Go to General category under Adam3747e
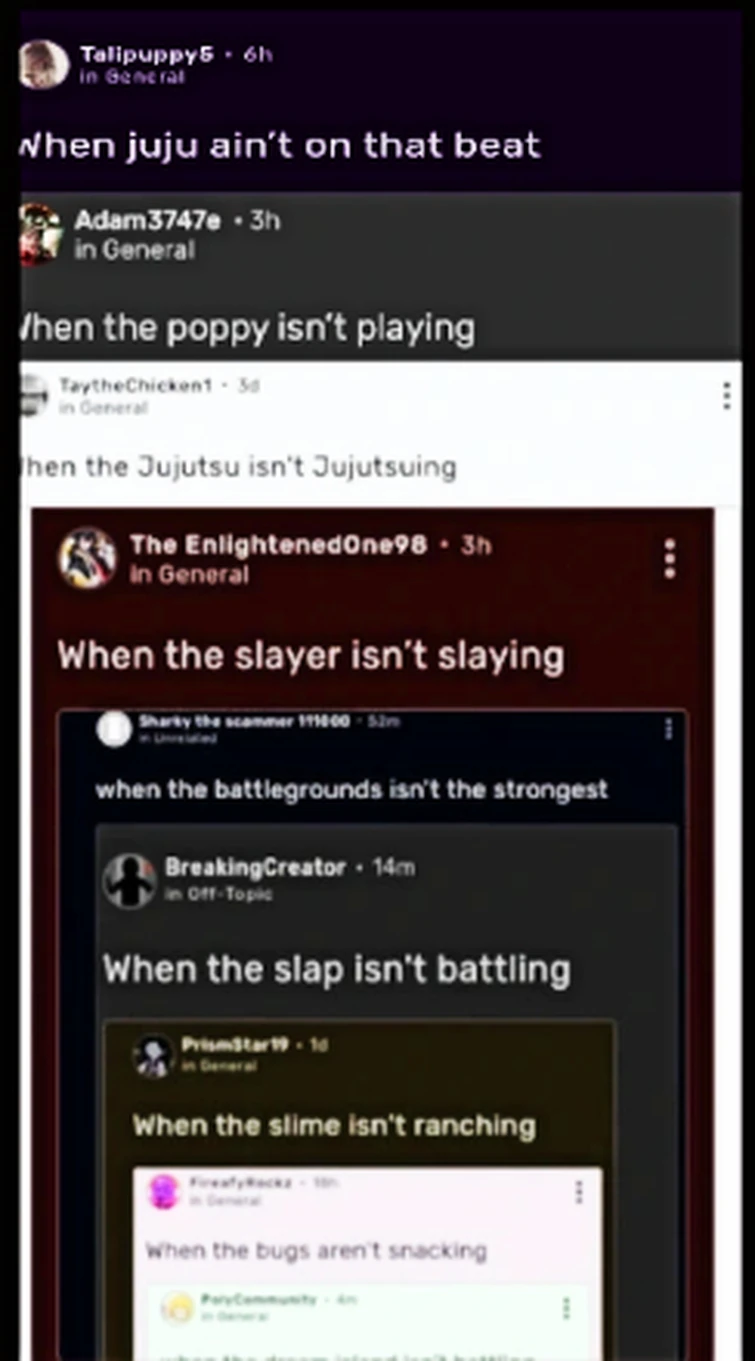Image resolution: width=755 pixels, height=1361 pixels. (x=134, y=251)
